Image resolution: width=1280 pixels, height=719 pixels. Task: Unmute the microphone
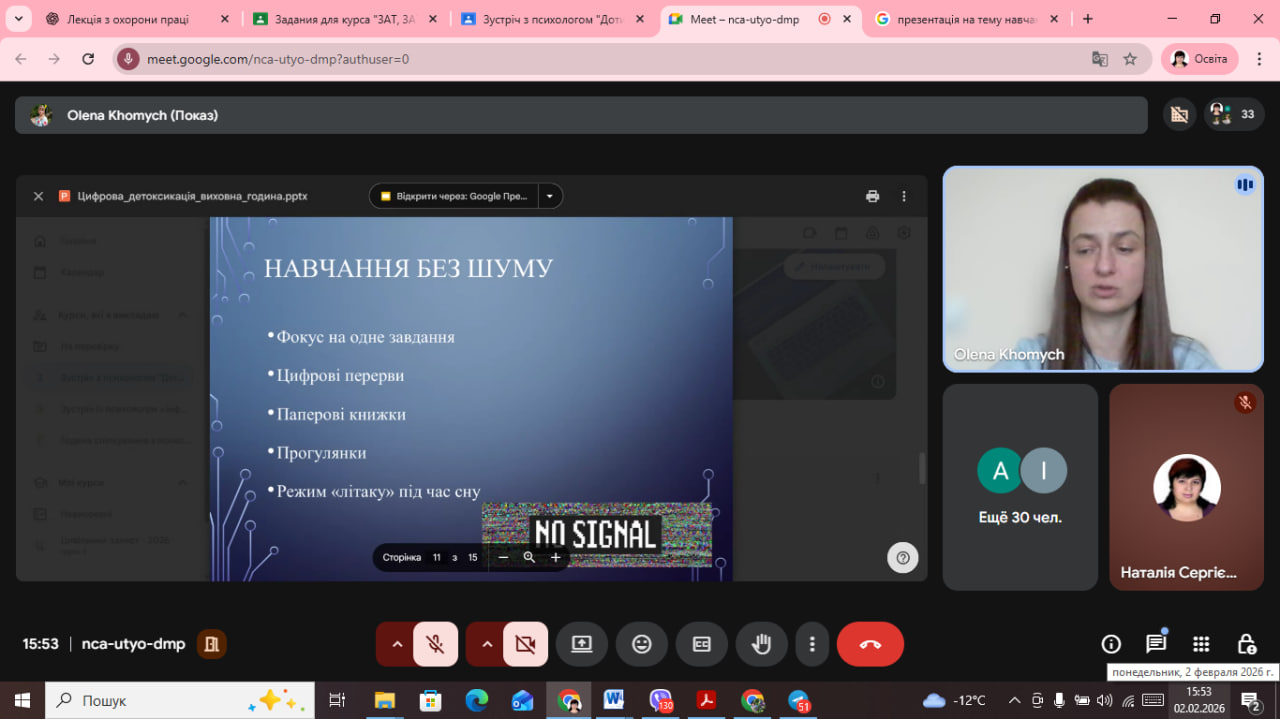[435, 644]
